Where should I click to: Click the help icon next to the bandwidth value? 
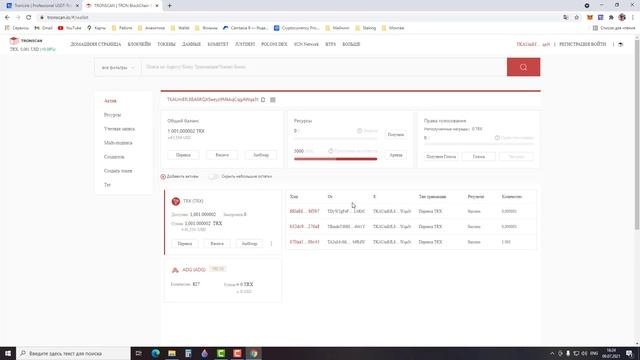point(331,151)
